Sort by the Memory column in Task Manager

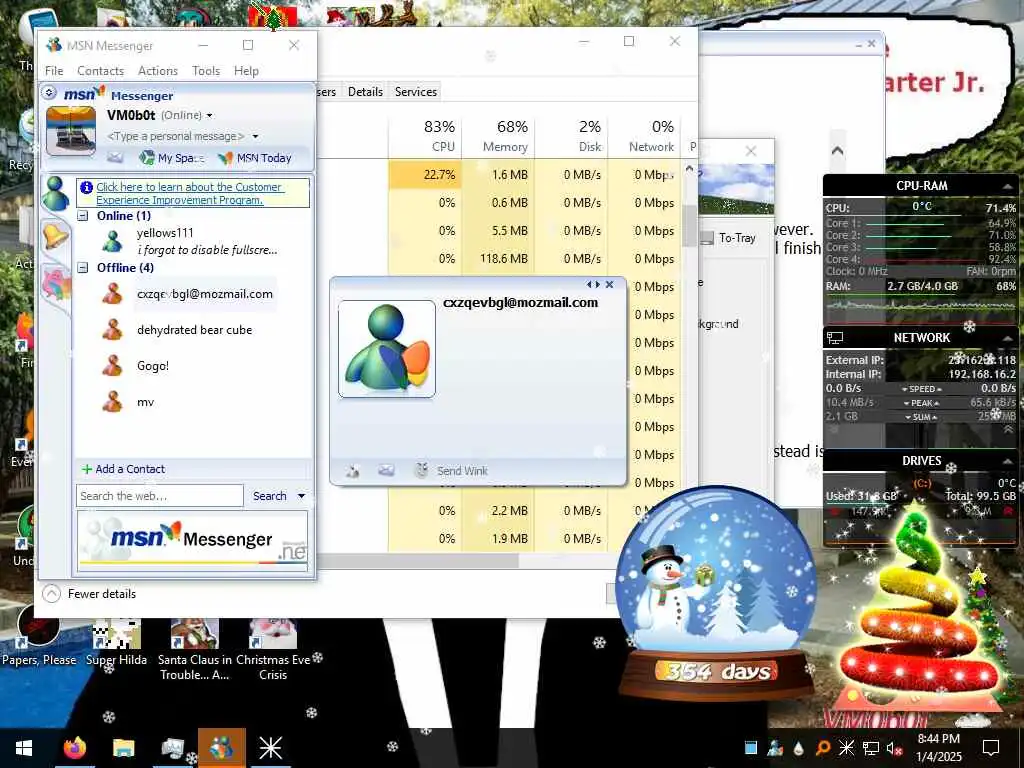tap(498, 136)
